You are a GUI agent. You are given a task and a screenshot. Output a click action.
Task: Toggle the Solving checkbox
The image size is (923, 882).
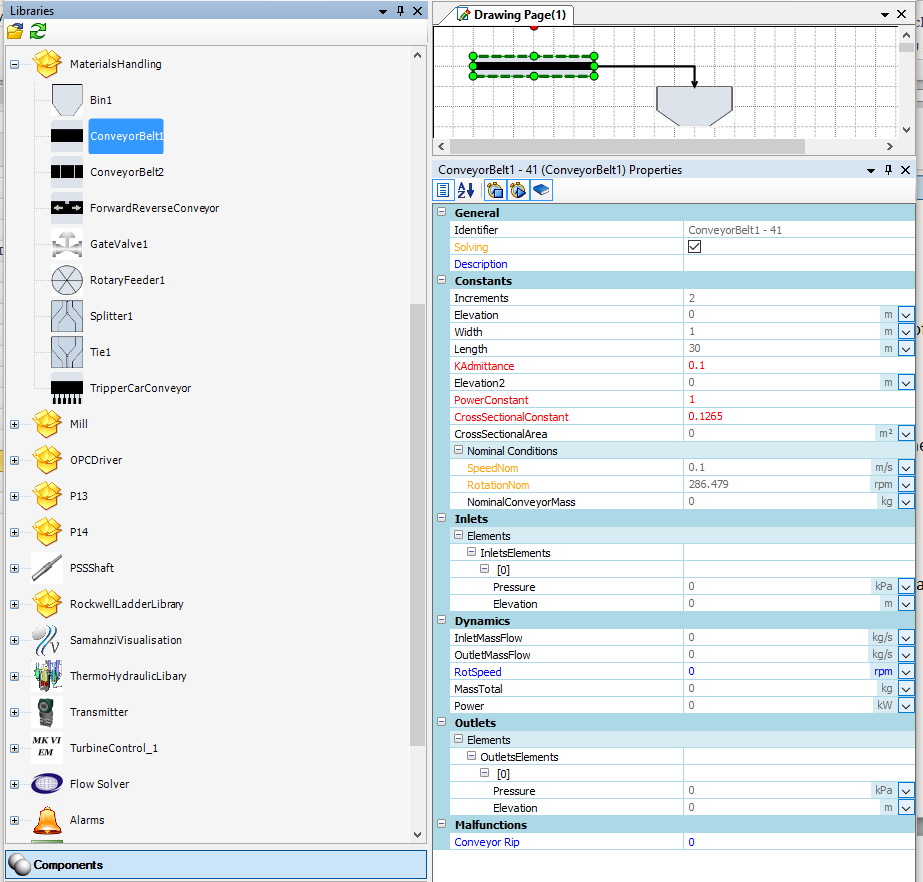[x=694, y=247]
